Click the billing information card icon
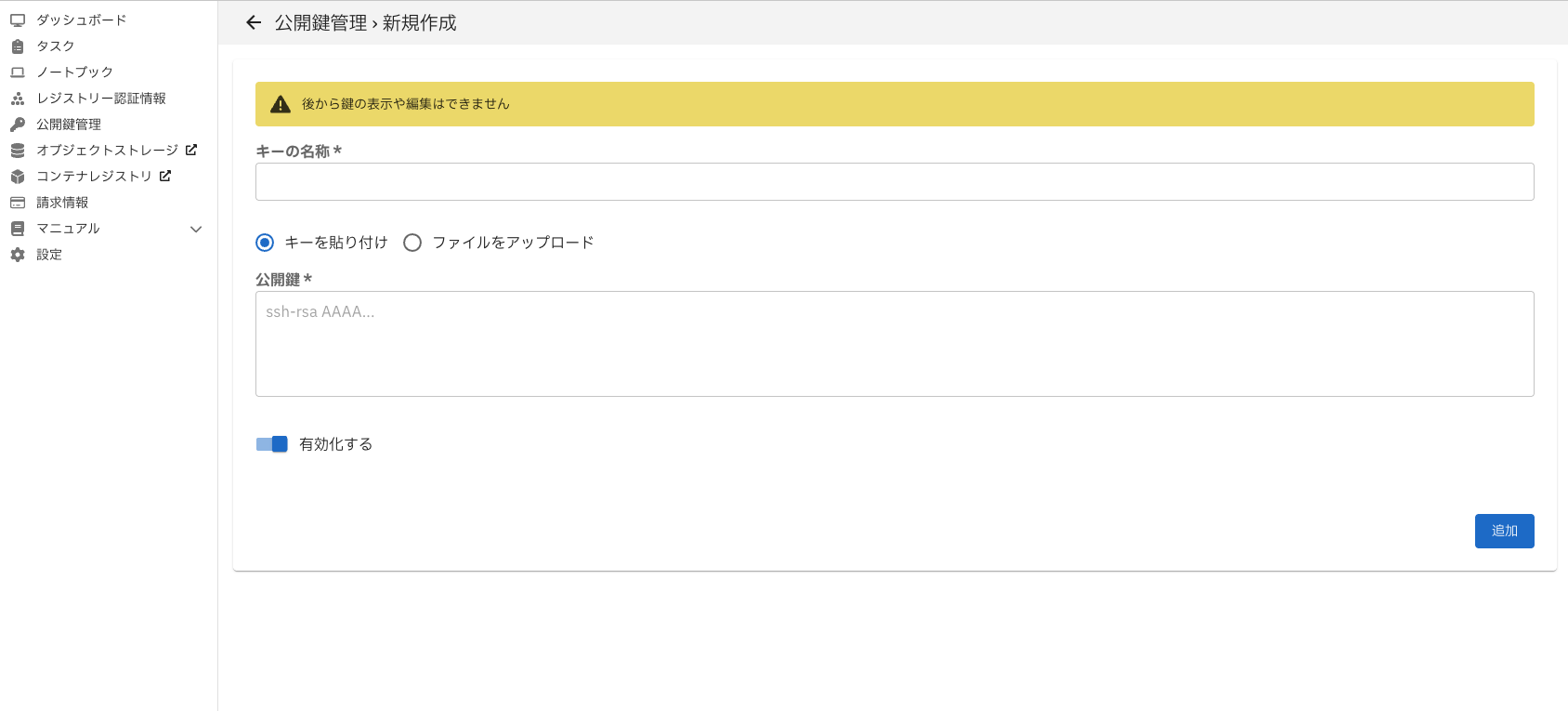Screen dimensions: 1568x711 click(x=18, y=202)
